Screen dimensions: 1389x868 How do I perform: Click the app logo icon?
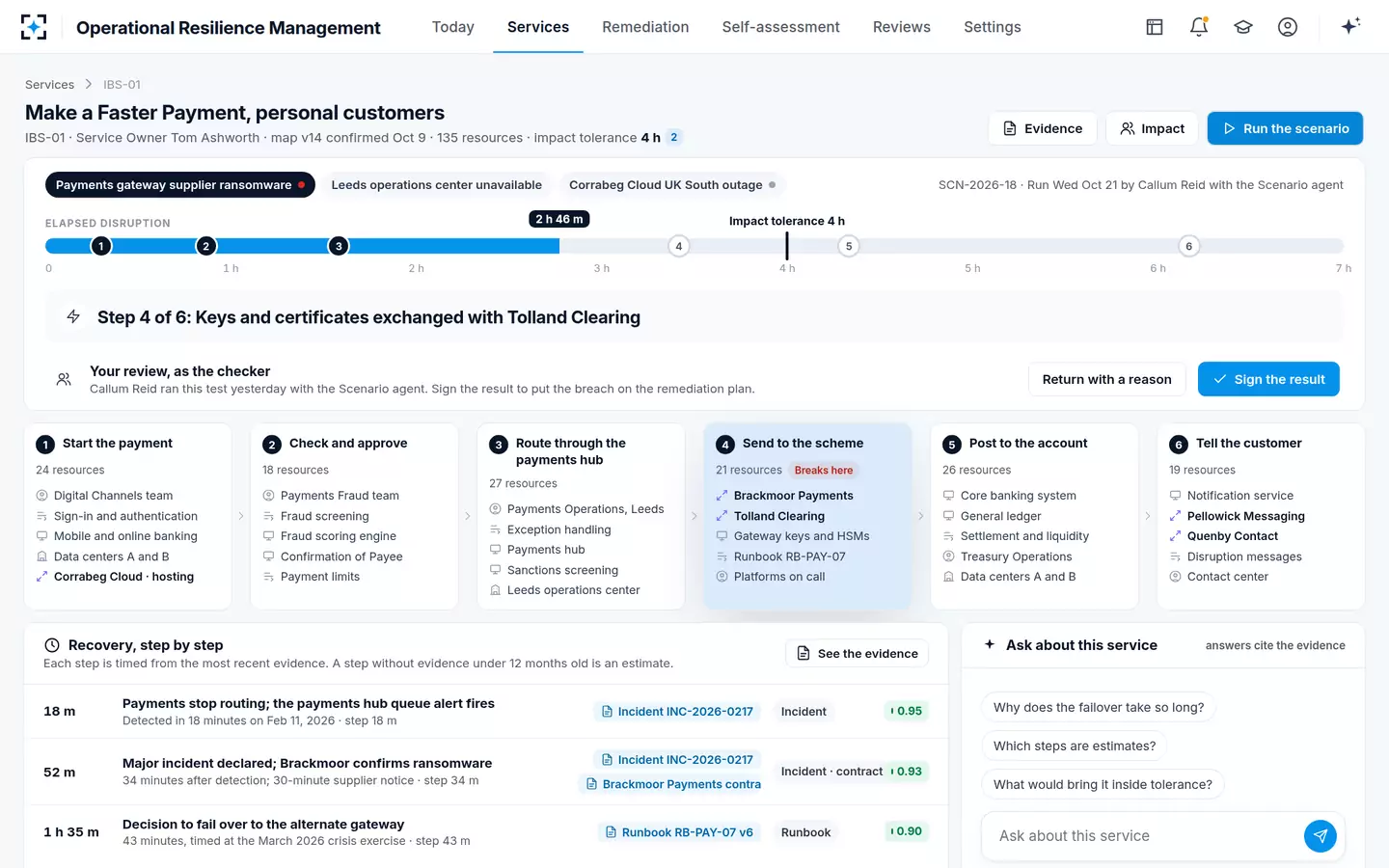coord(34,27)
